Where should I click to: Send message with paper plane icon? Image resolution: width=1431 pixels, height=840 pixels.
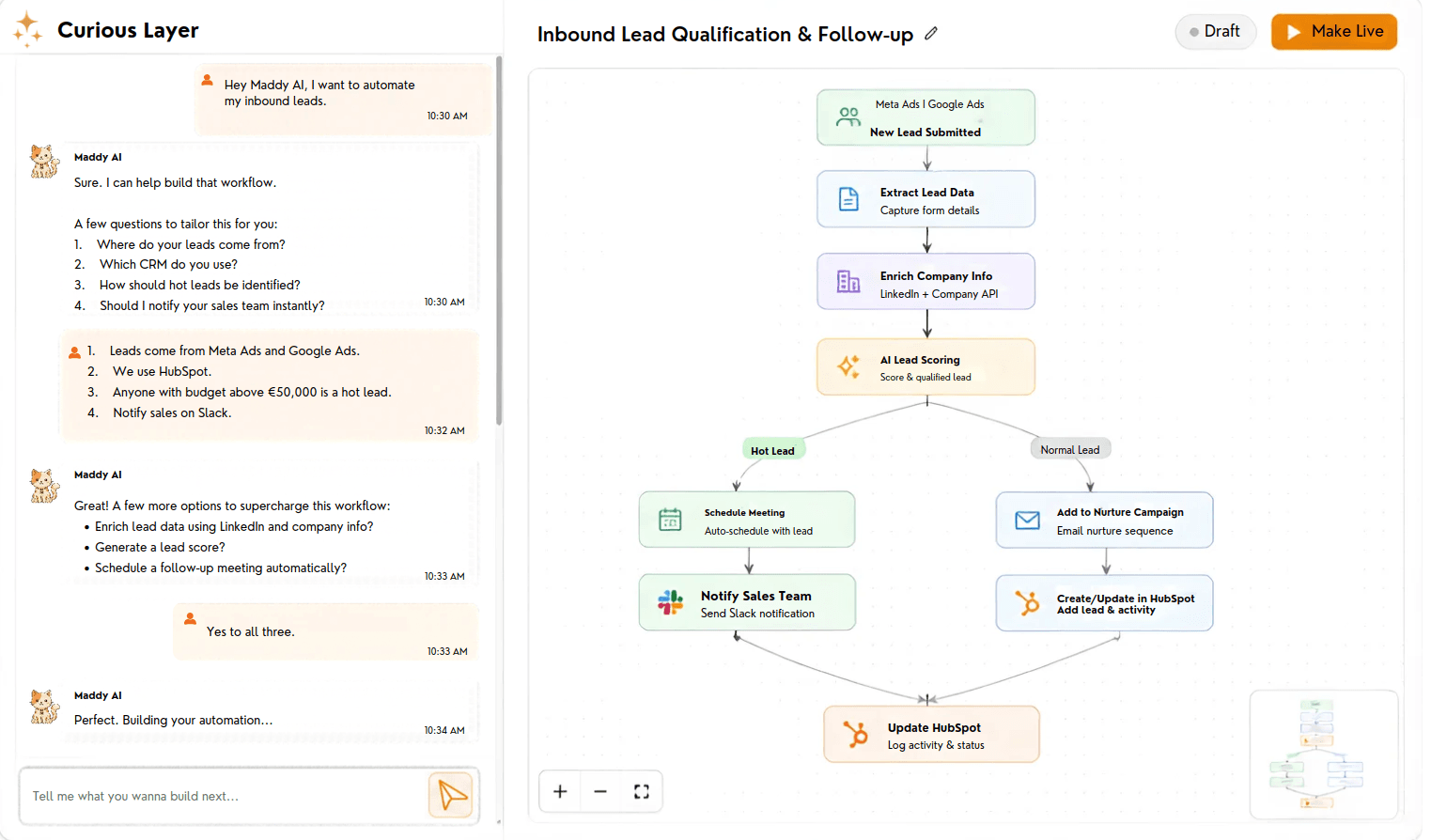tap(452, 795)
